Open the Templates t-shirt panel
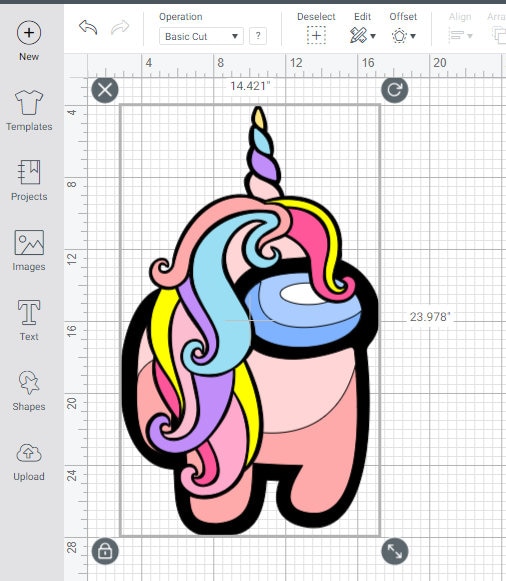Viewport: 506px width, 581px height. [29, 110]
